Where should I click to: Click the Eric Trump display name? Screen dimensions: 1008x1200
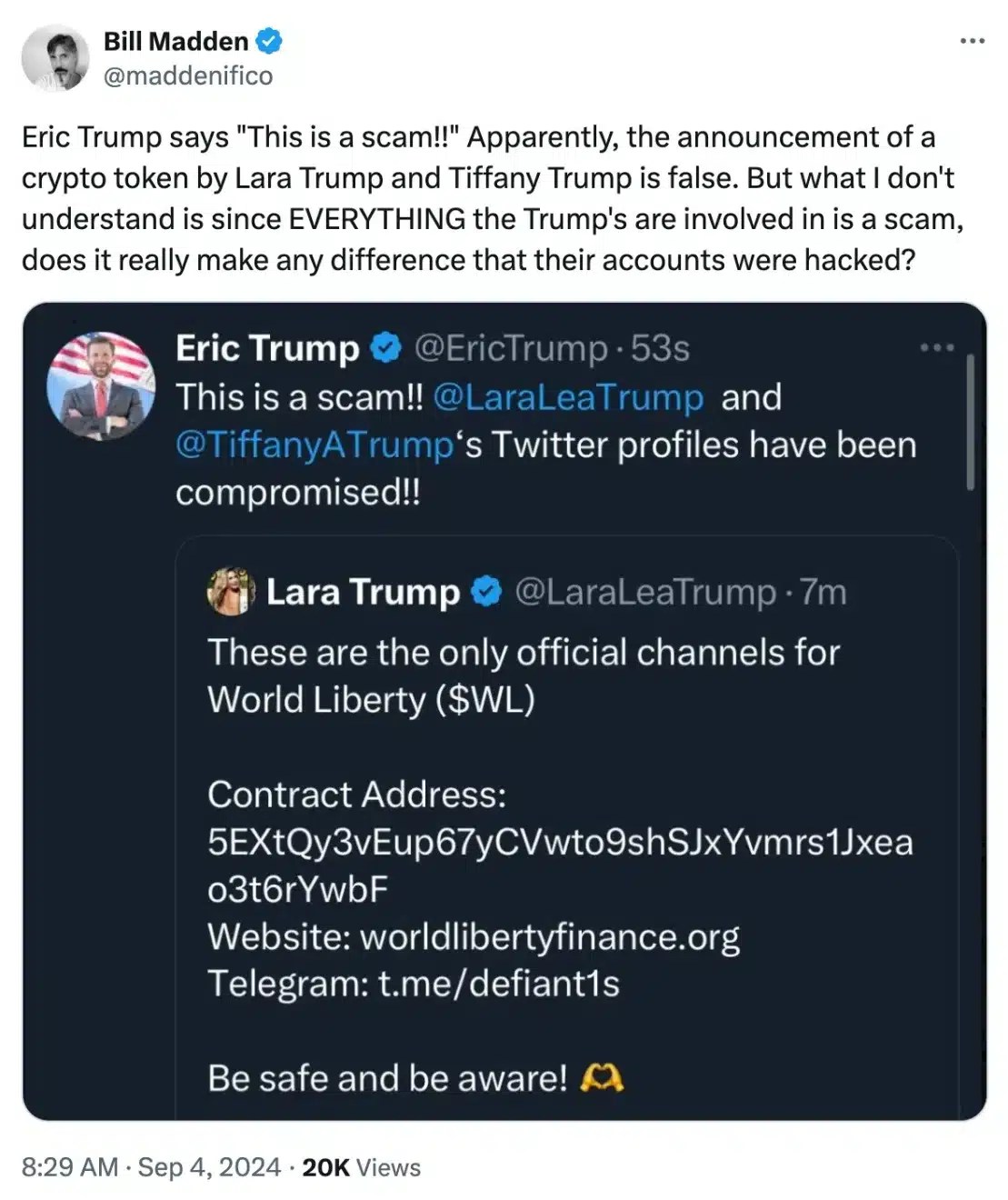[267, 348]
